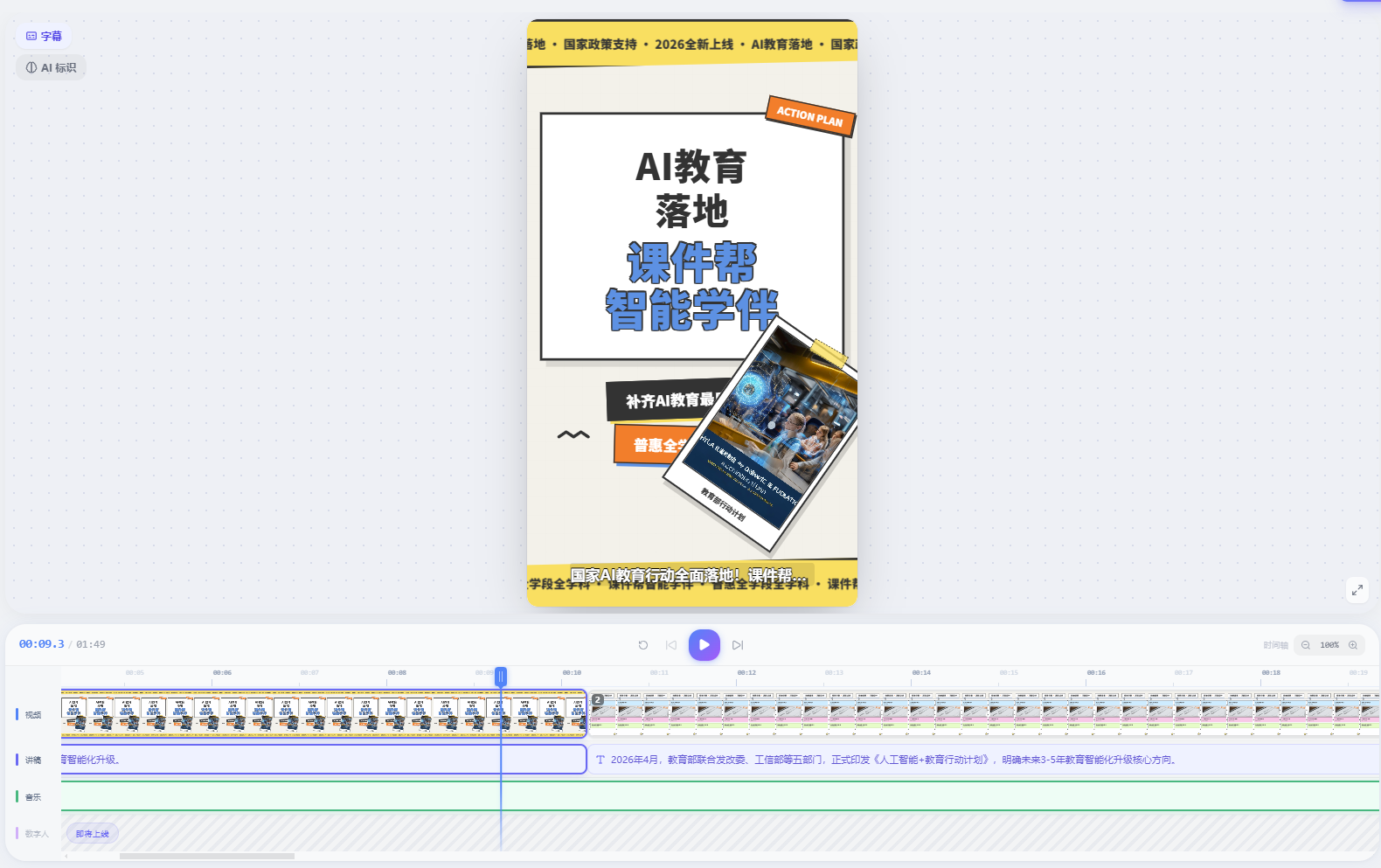Screen dimensions: 1381x868
Task: Click the 100% zoom level value
Action: pos(1329,645)
